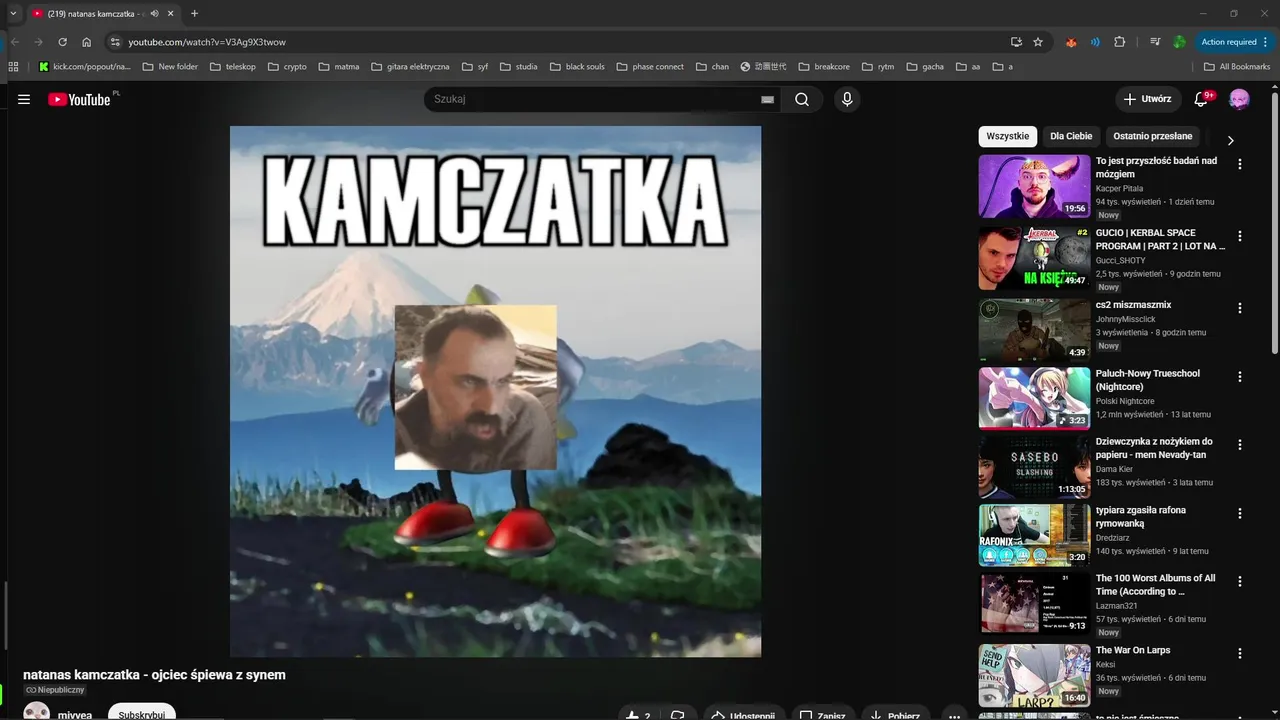Show more filter chips with right chevron

1230,140
